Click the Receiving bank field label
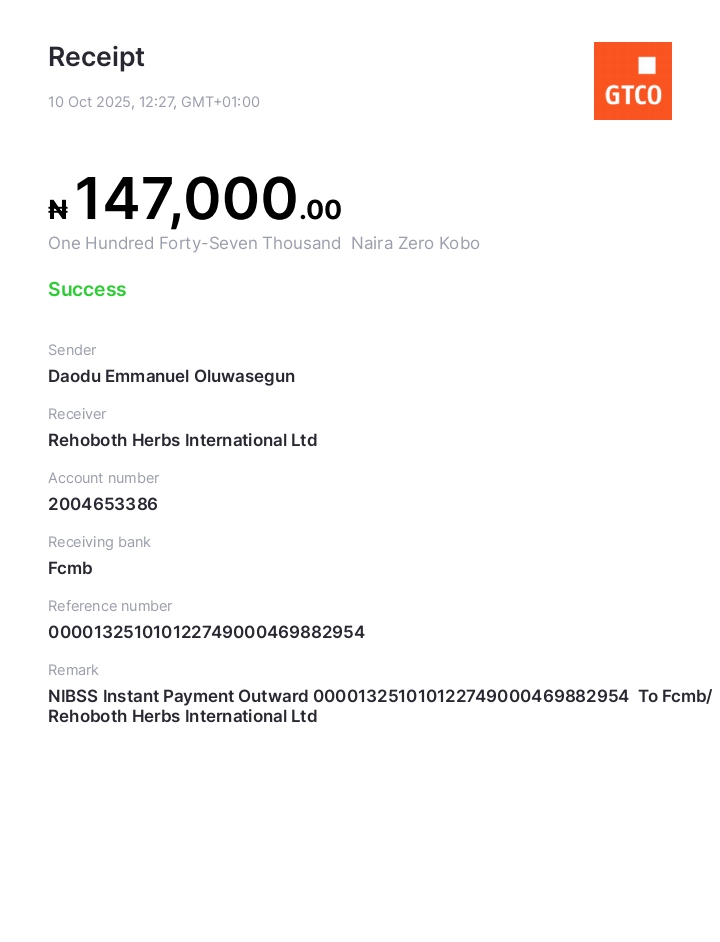This screenshot has height=942, width=720. 99,542
